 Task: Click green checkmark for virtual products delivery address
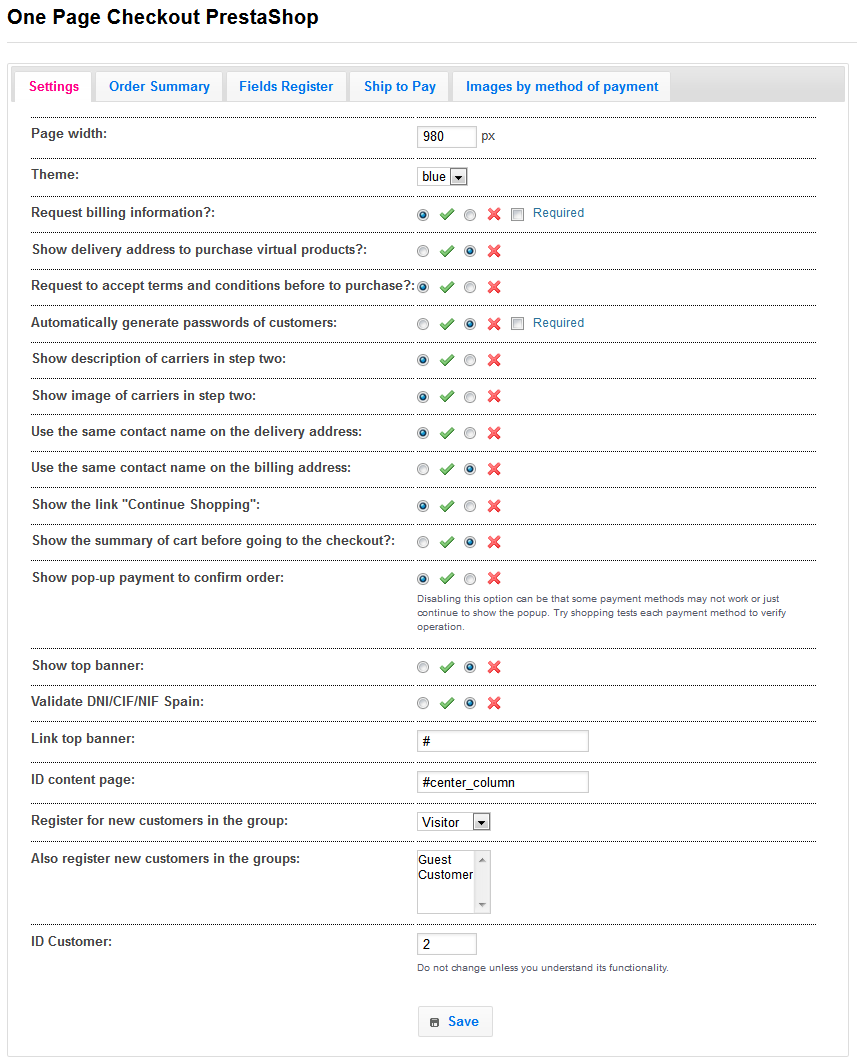447,251
